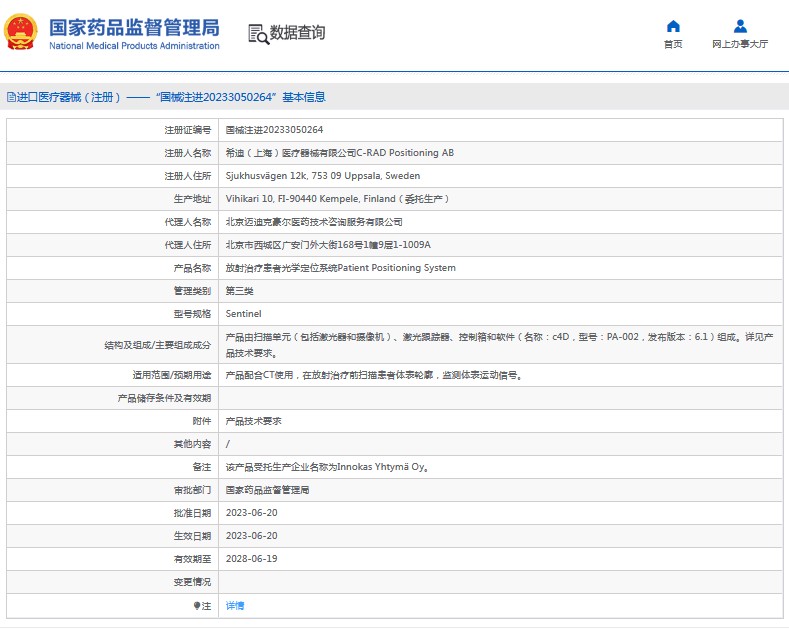Screen dimensions: 789x629
Task: Select intended use text 产品配合CT使用
Action: tap(374, 375)
